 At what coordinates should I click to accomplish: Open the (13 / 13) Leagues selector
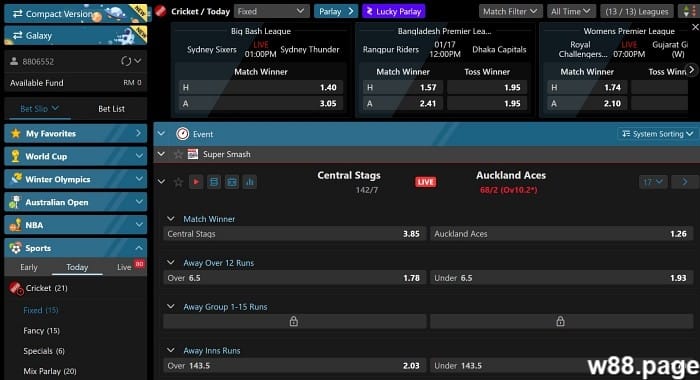tap(637, 11)
